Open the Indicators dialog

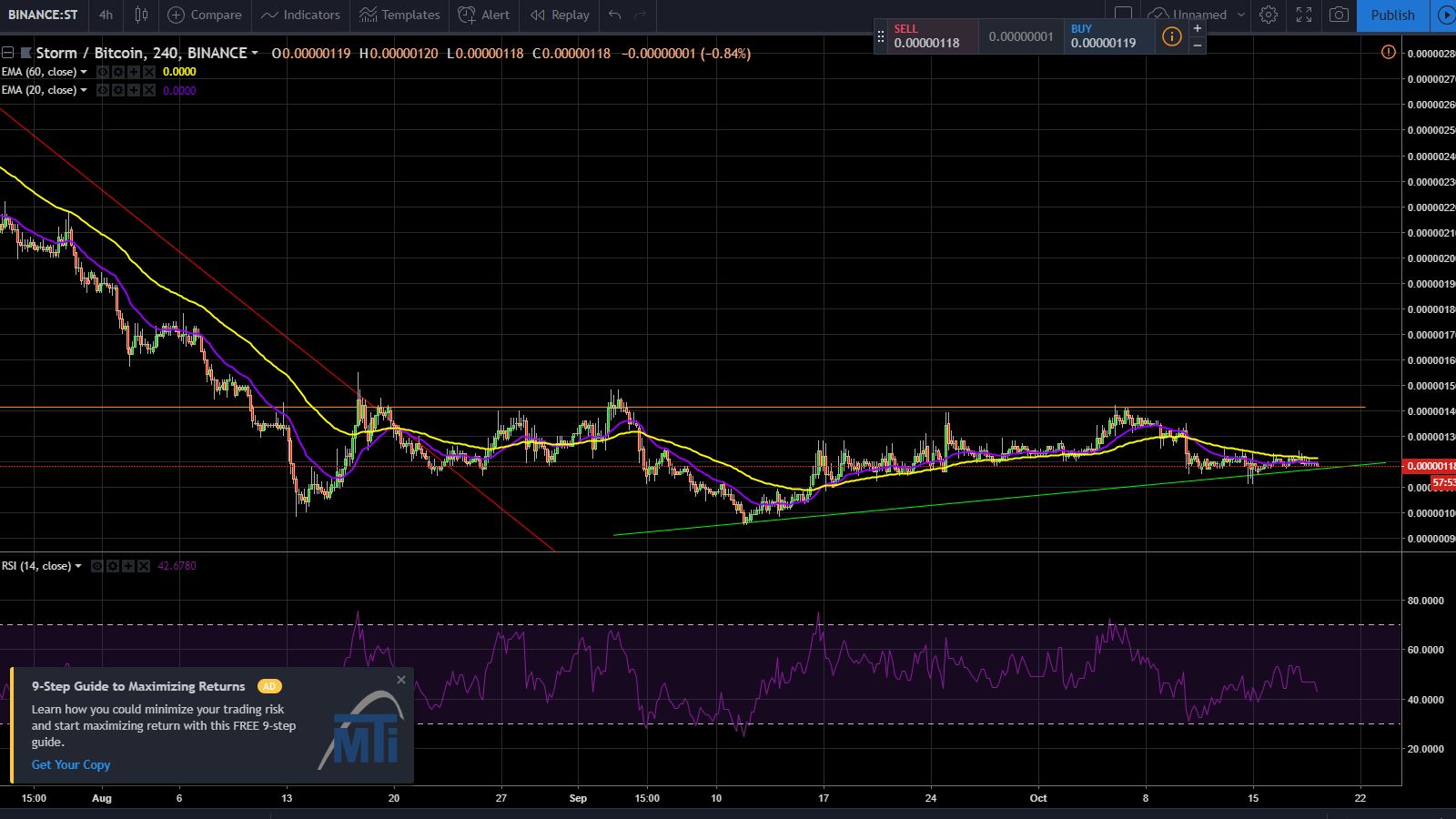click(x=300, y=15)
